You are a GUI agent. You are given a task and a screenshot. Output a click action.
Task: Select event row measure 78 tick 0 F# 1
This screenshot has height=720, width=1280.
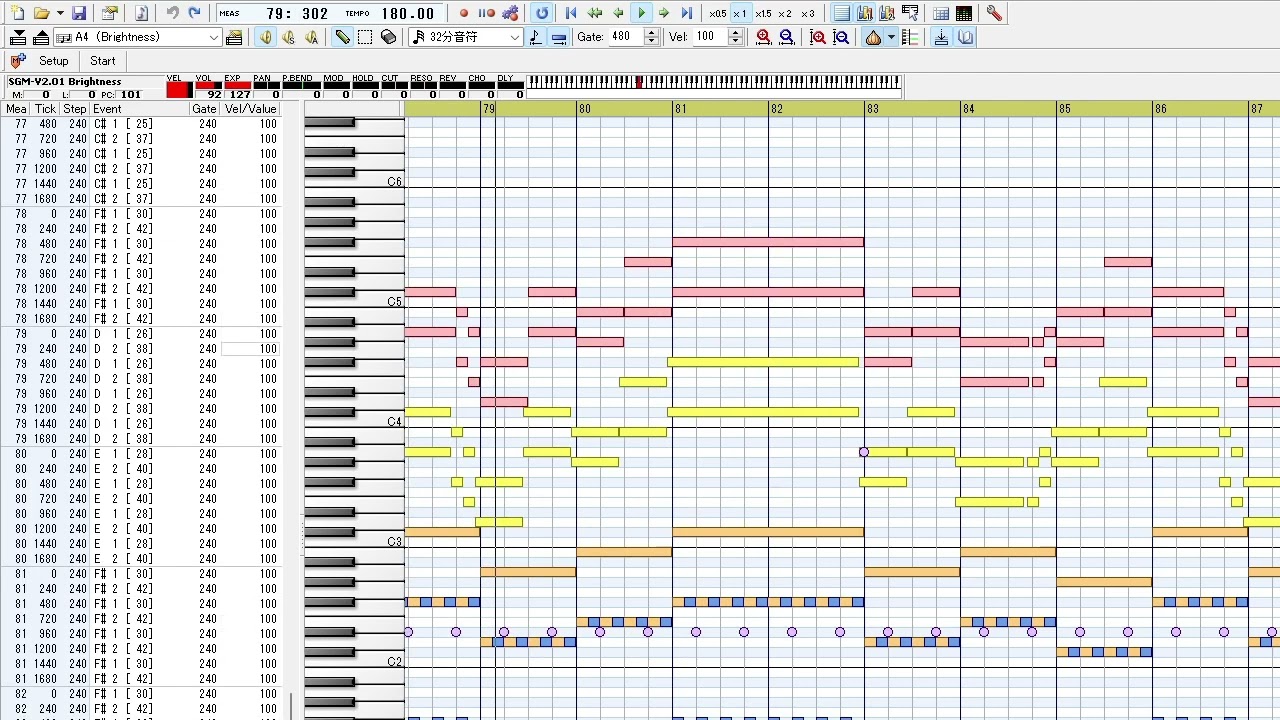[x=142, y=214]
